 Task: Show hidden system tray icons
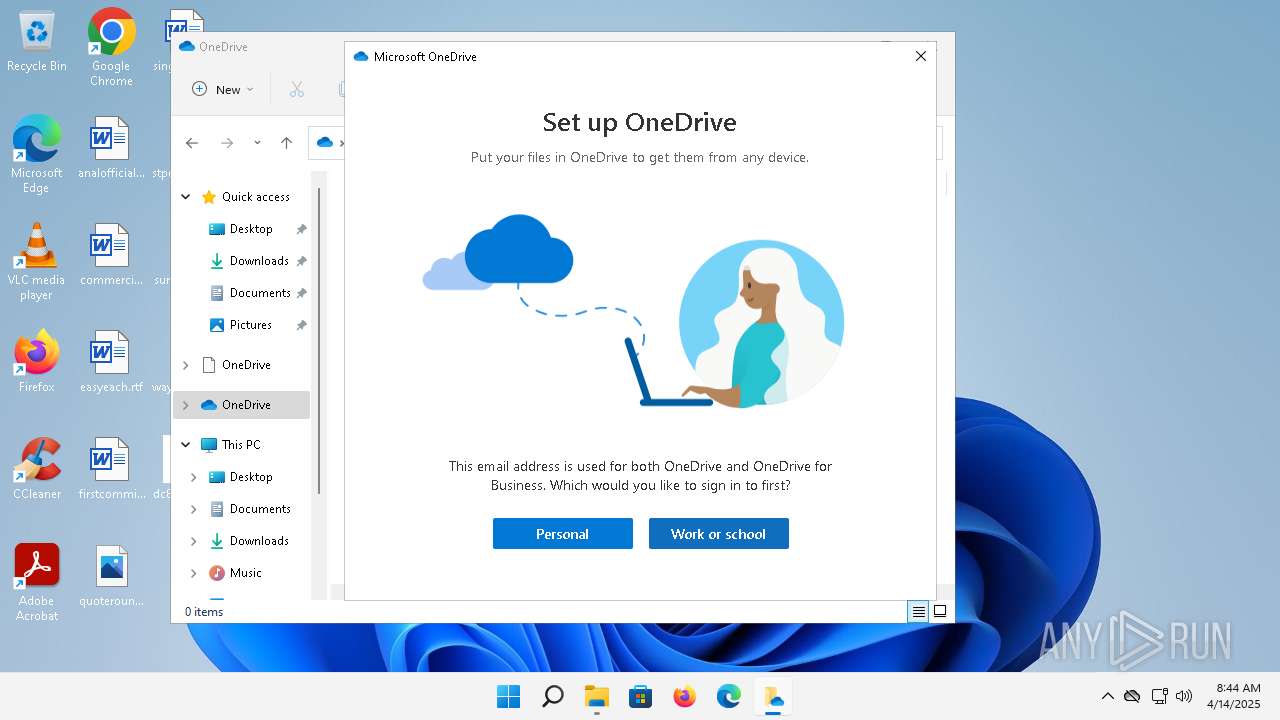coord(1107,696)
